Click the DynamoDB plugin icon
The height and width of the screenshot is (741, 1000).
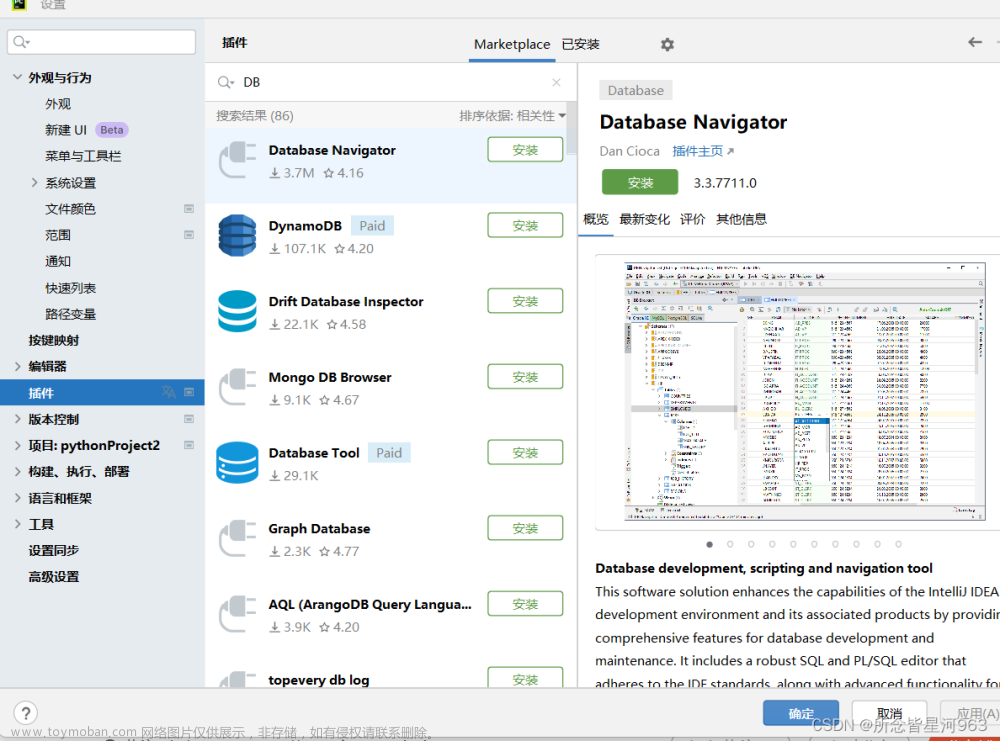tap(237, 235)
